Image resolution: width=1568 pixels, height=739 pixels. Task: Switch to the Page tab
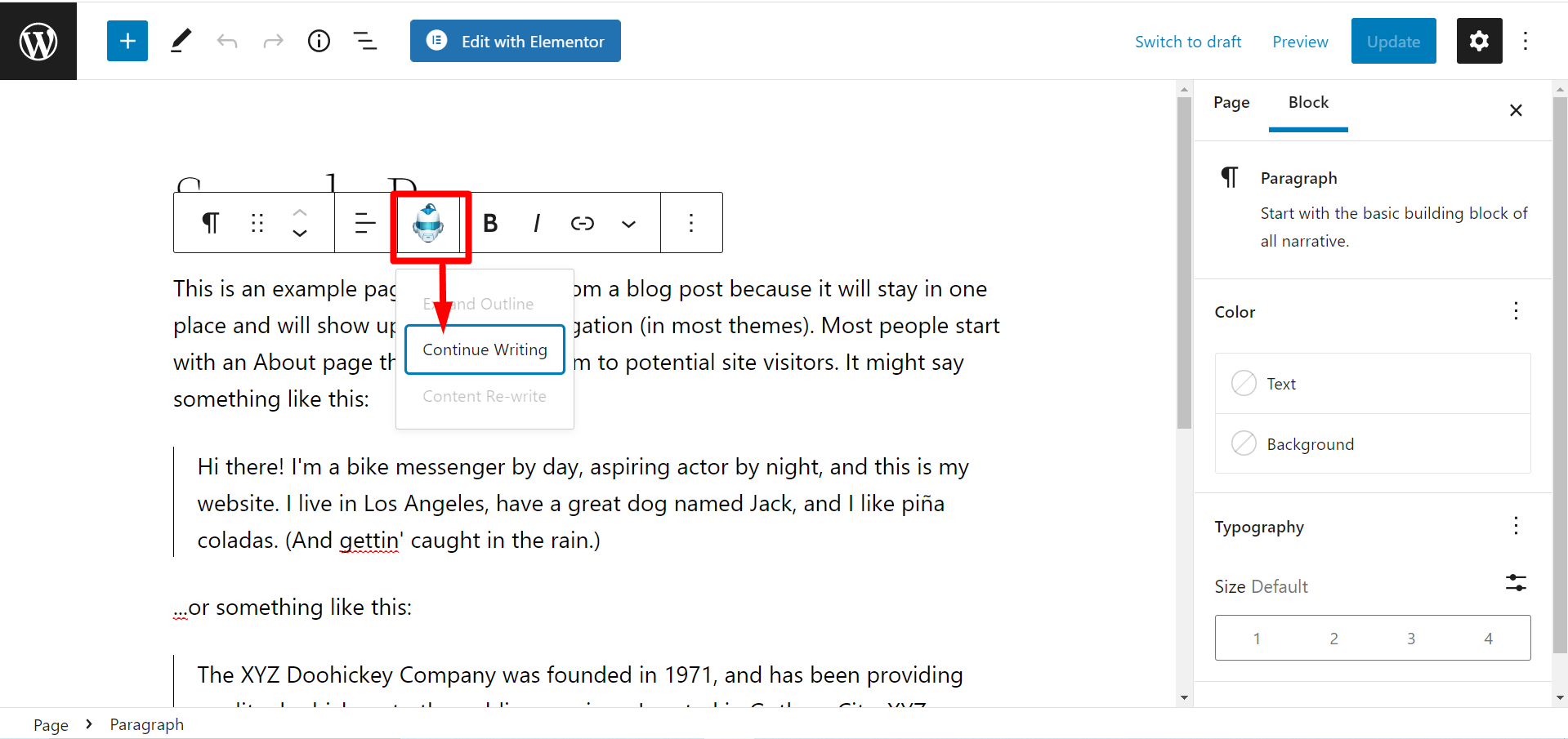click(x=1231, y=103)
